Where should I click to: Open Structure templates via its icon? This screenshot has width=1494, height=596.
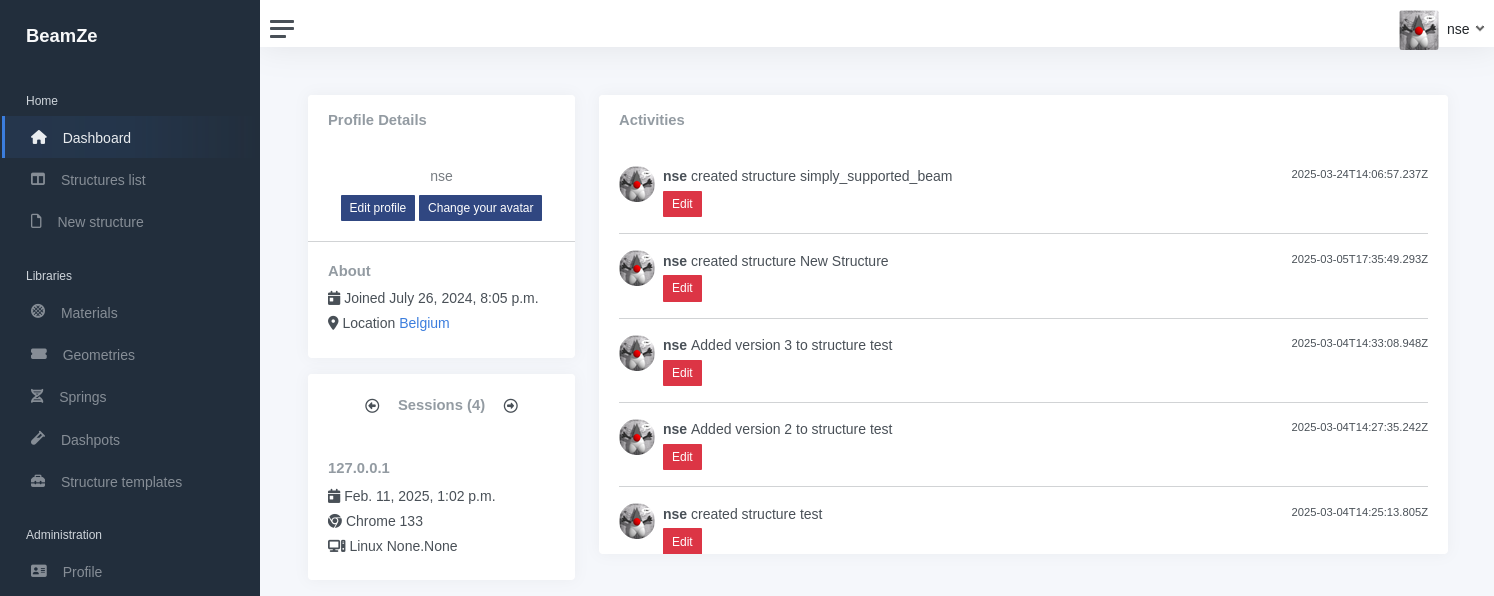click(x=38, y=480)
